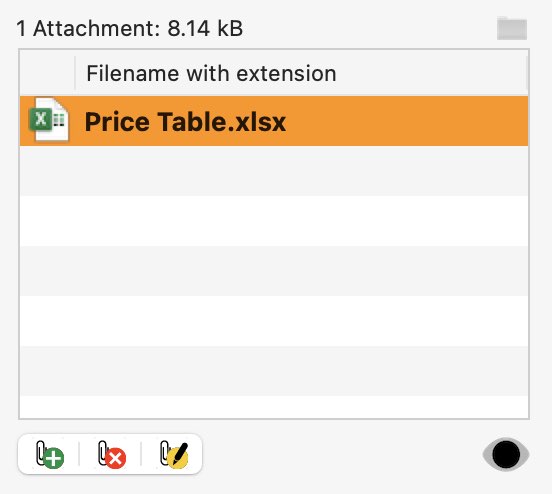Image resolution: width=552 pixels, height=494 pixels.
Task: Click right edge of Filename with extension header
Action: (526, 73)
